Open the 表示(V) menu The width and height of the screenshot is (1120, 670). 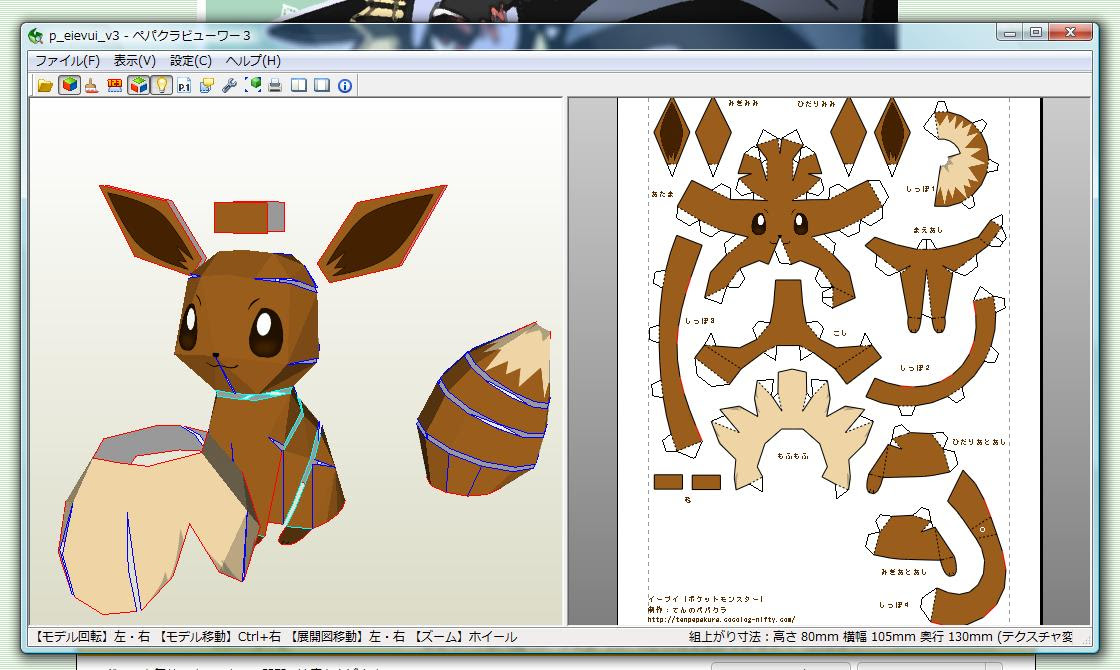click(134, 61)
